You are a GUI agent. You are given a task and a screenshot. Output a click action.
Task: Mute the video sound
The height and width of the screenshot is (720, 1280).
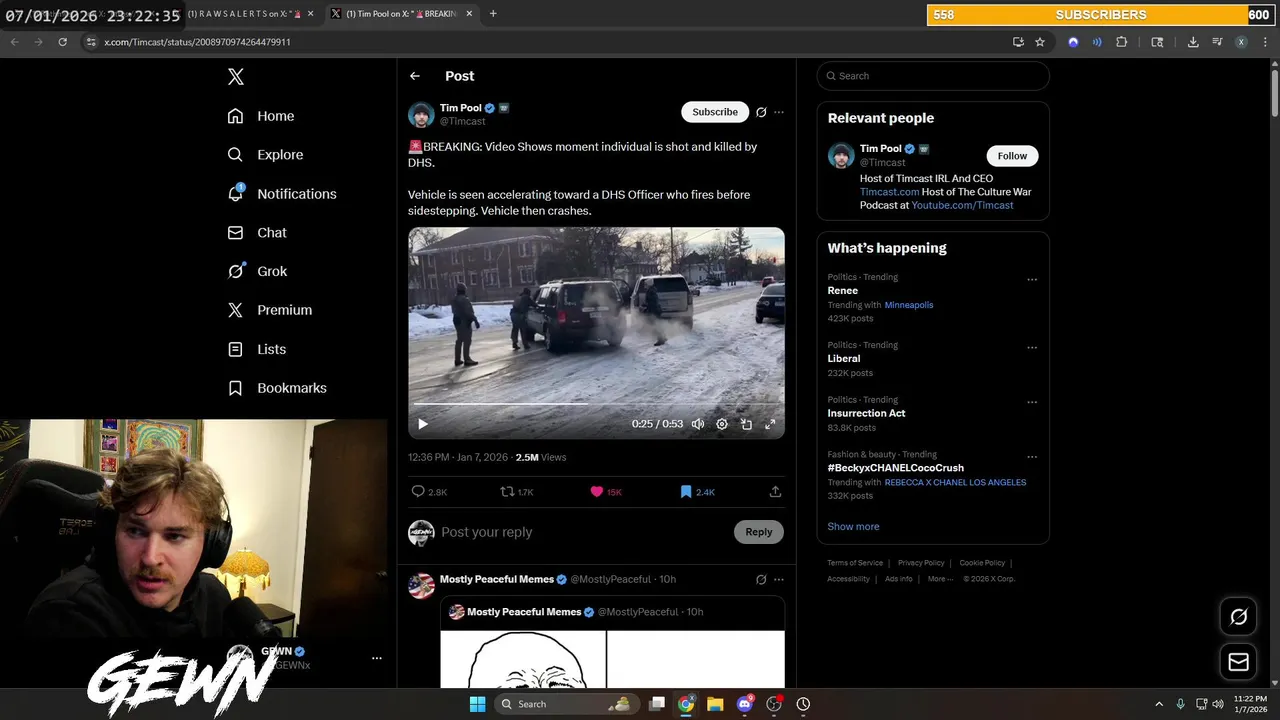(698, 424)
